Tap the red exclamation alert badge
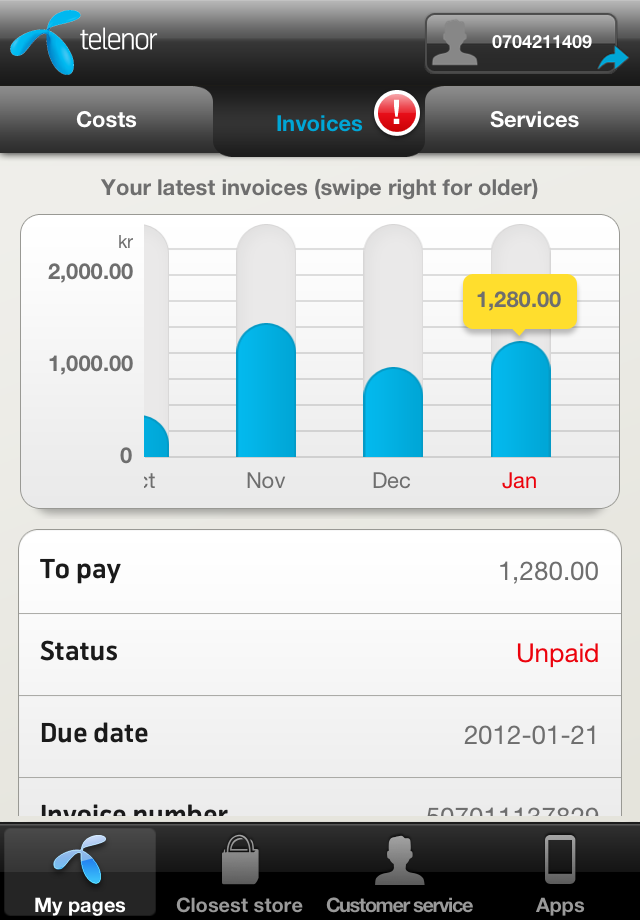The width and height of the screenshot is (640, 920). tap(396, 113)
